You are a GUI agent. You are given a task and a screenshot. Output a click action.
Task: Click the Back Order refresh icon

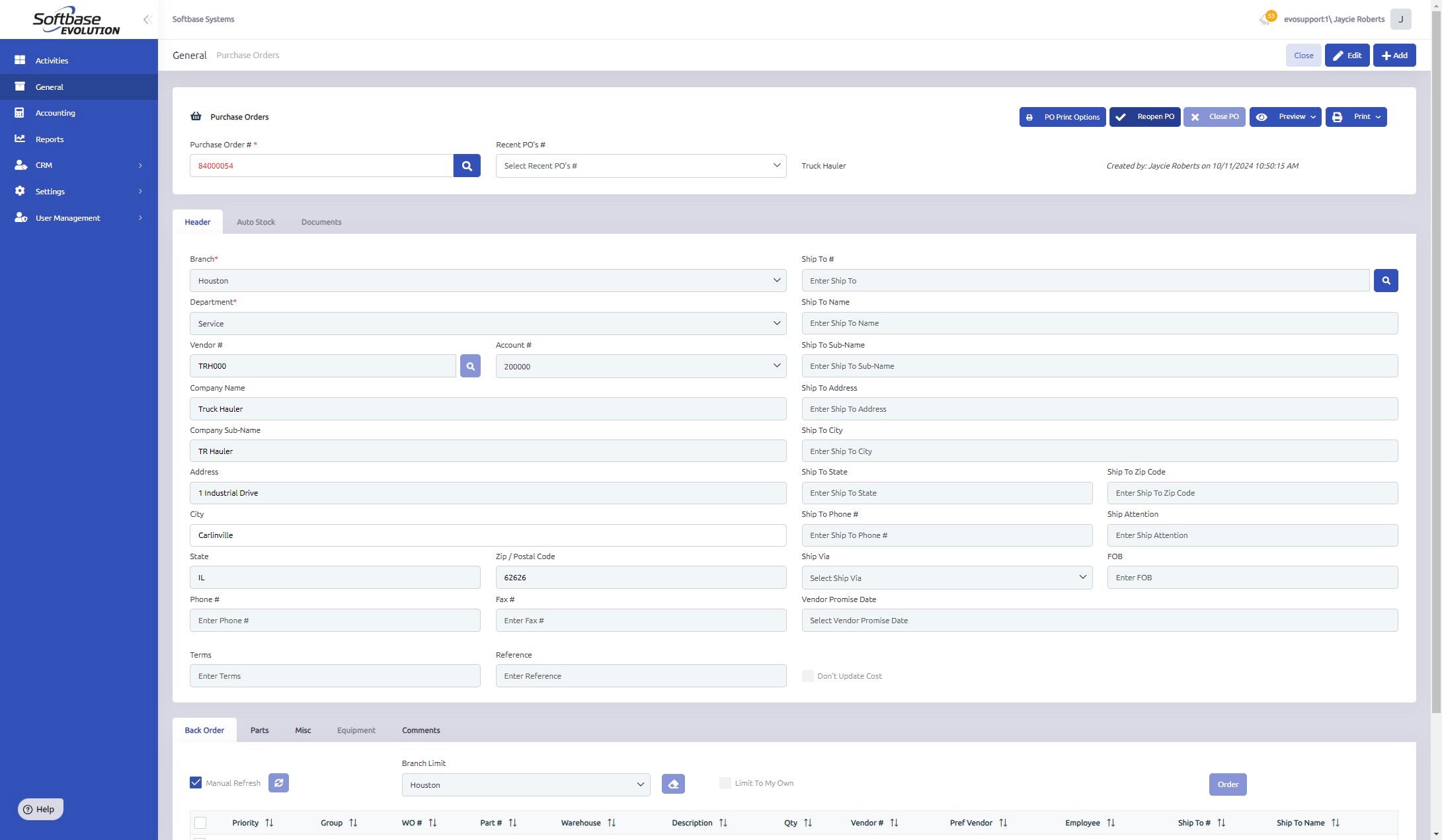pyautogui.click(x=278, y=783)
